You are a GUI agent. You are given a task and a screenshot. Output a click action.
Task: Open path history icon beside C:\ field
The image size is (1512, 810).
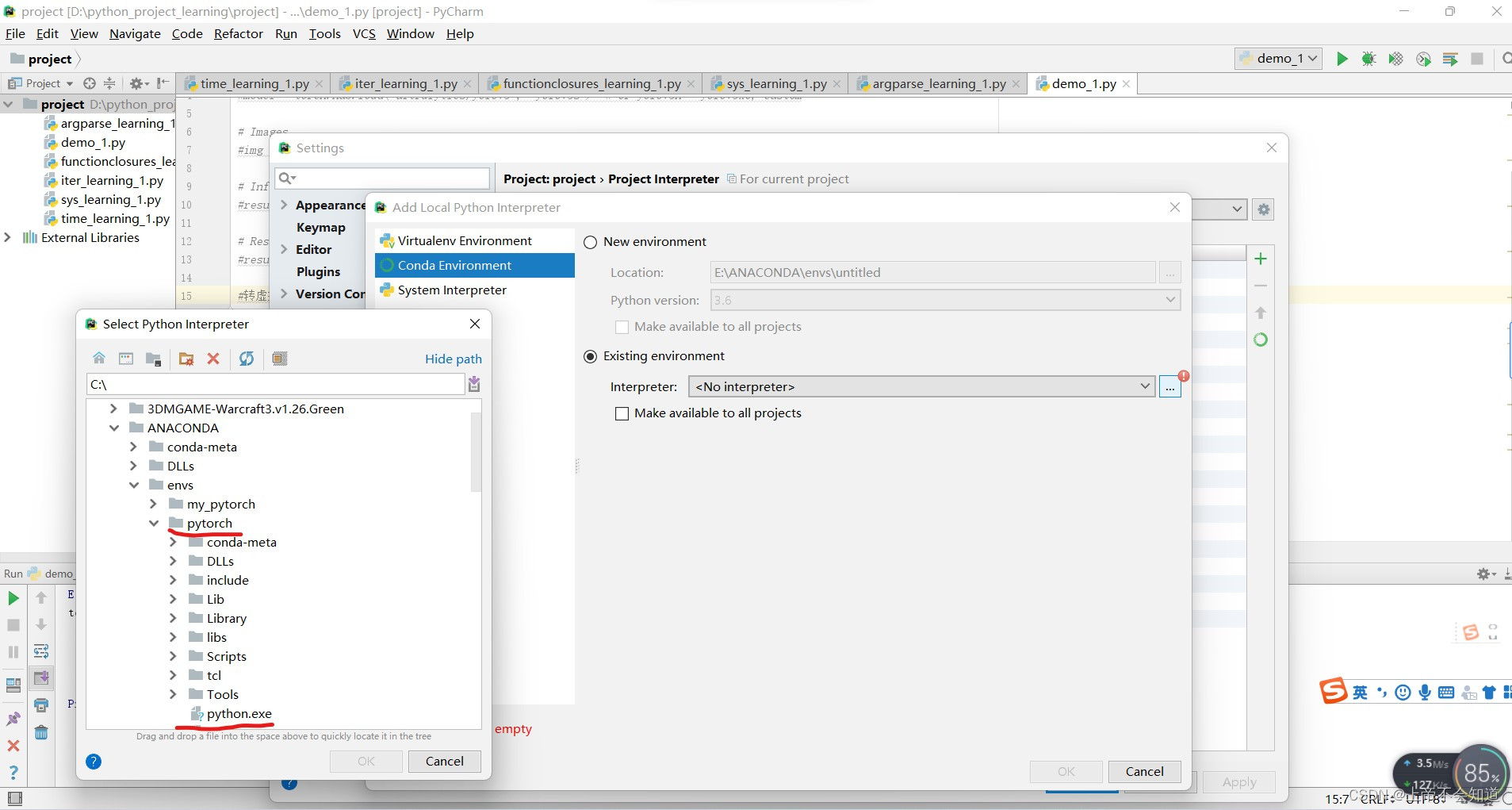474,385
